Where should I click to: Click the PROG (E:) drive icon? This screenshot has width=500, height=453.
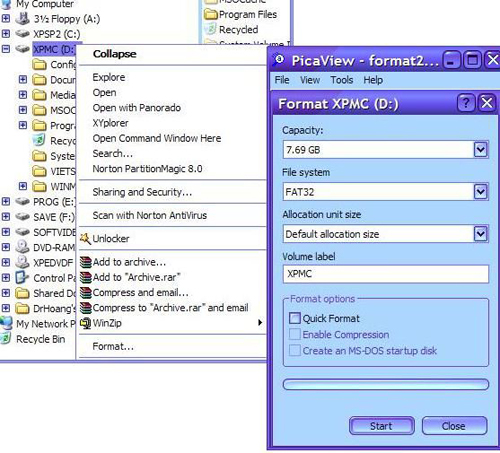pos(23,201)
